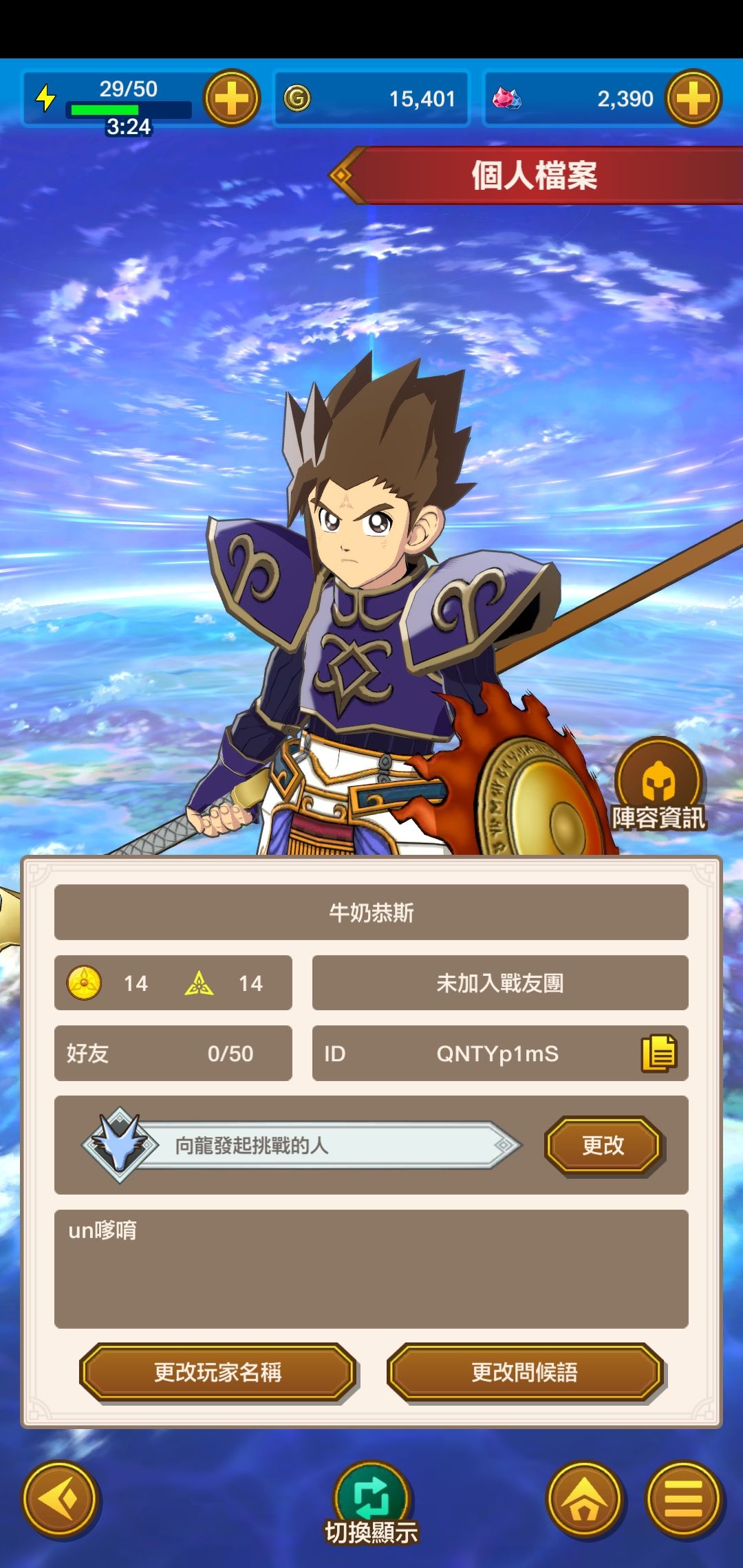Open the 陣容資訊 helmet icon
The width and height of the screenshot is (743, 1568).
[659, 785]
